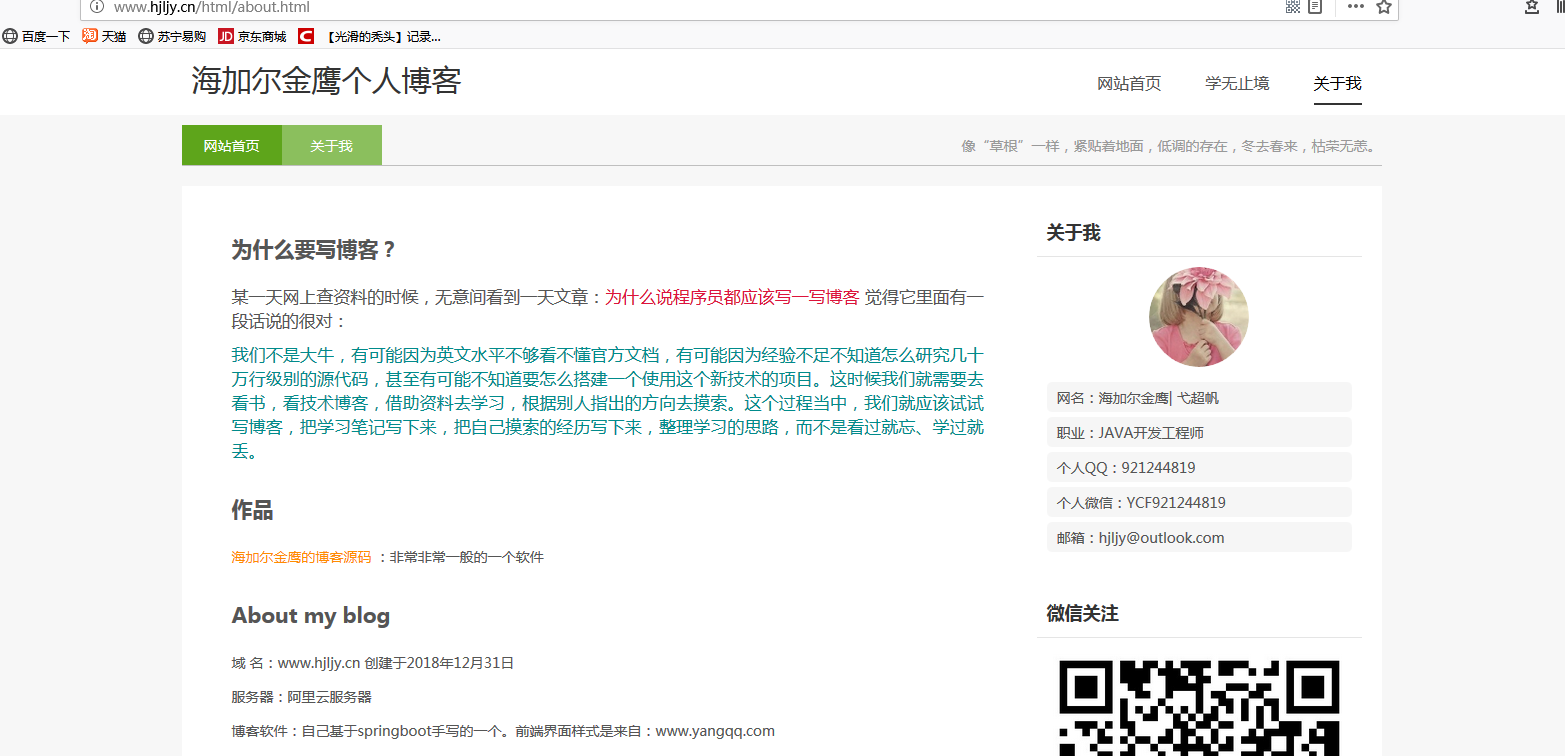Viewport: 1565px width, 756px height.
Task: Click the bookmarks toolbar star-tray icon
Action: 1532,7
